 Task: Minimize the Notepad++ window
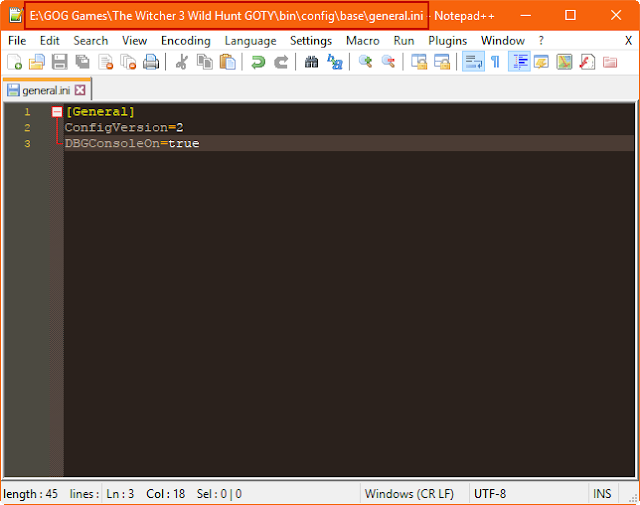click(526, 16)
